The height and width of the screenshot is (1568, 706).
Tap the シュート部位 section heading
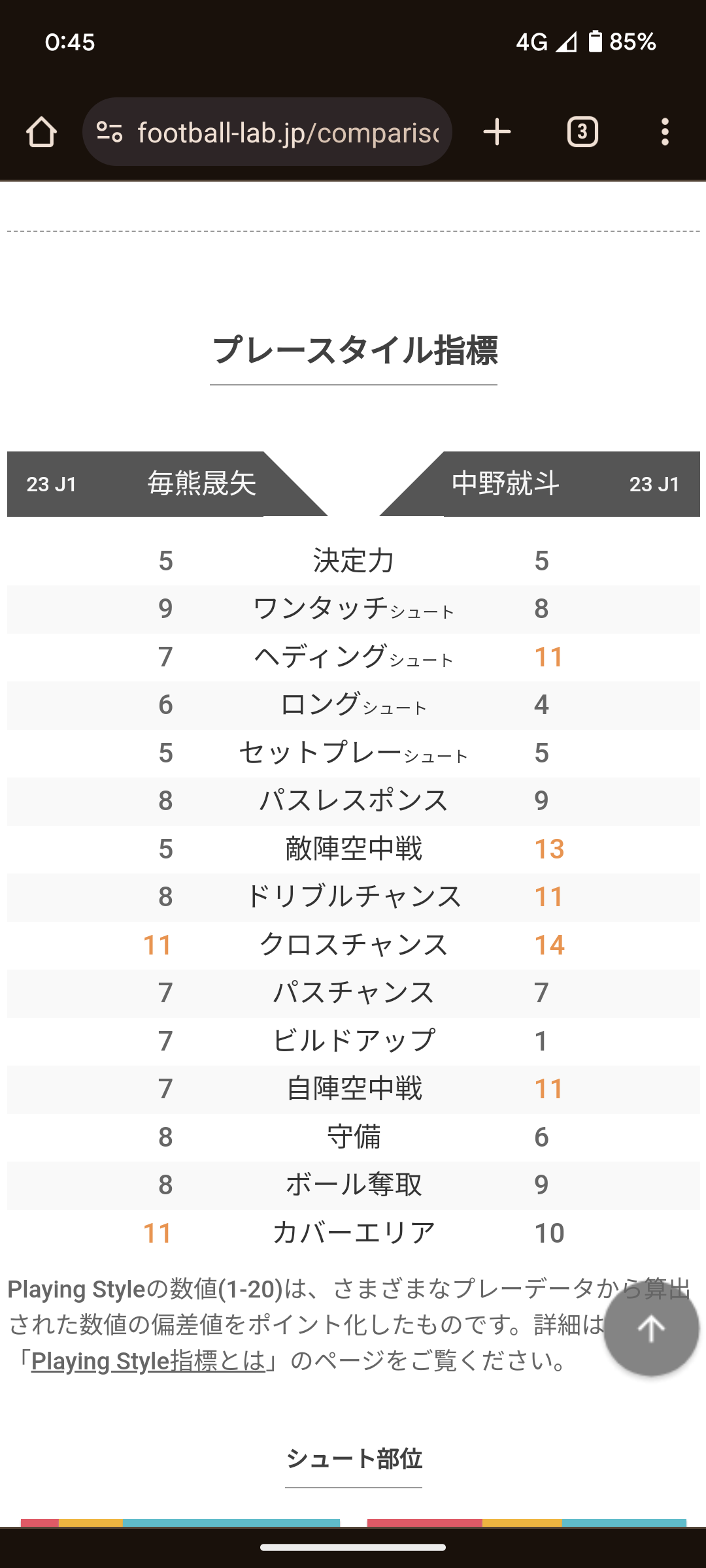click(354, 1458)
